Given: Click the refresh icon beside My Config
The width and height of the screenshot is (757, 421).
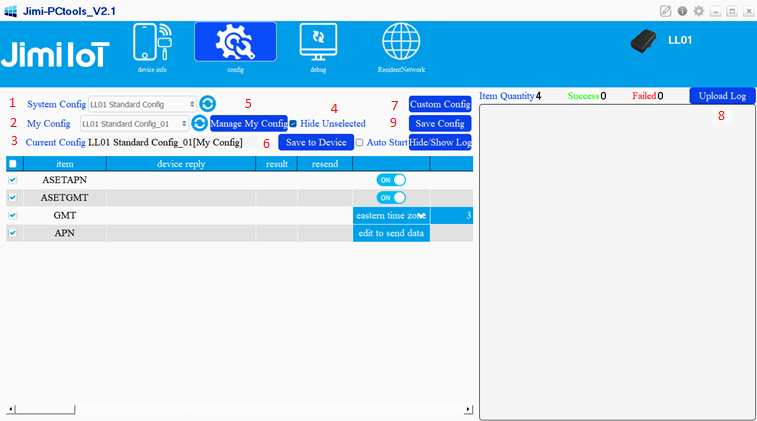Looking at the screenshot, I should (x=199, y=123).
